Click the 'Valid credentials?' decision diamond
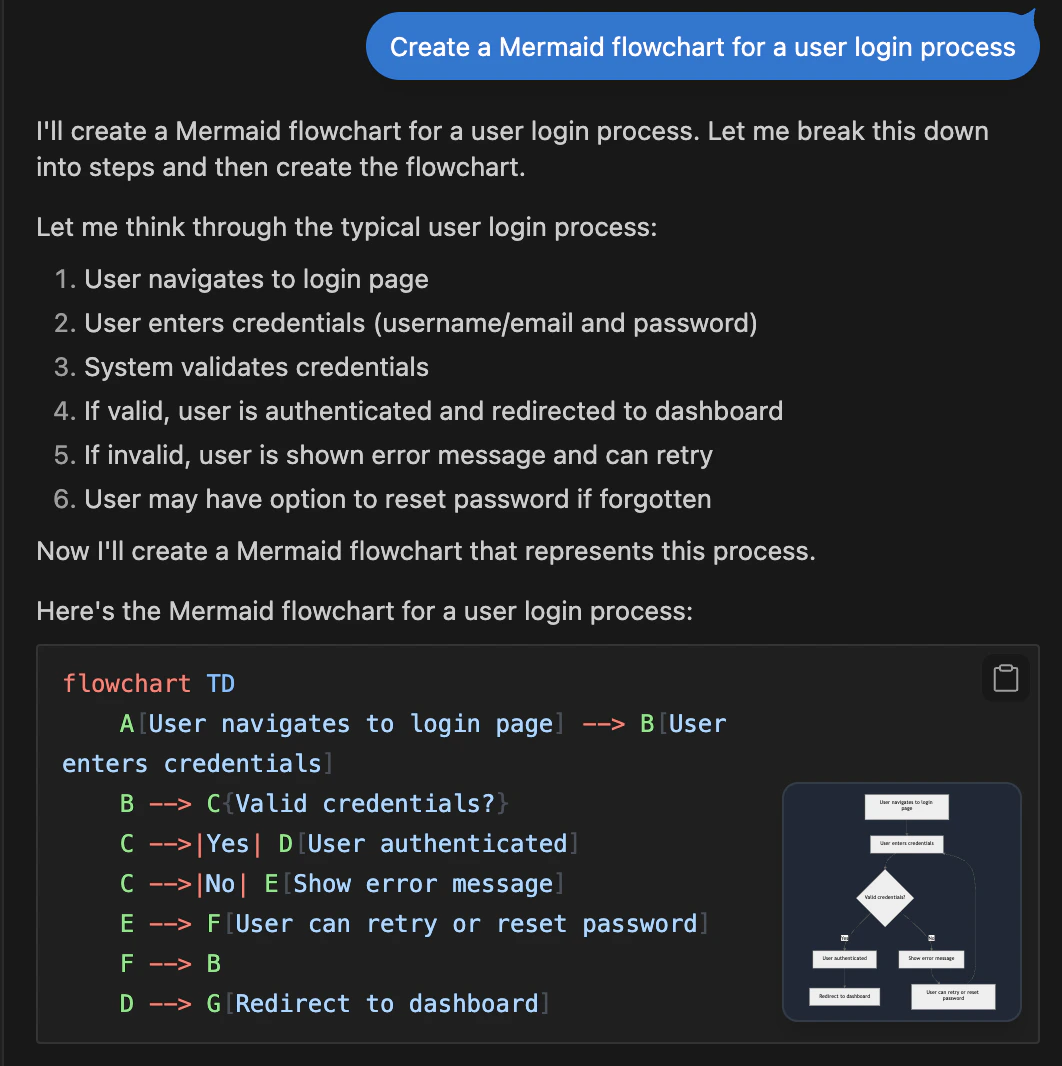Screen dimensions: 1062x1066 coord(884,897)
